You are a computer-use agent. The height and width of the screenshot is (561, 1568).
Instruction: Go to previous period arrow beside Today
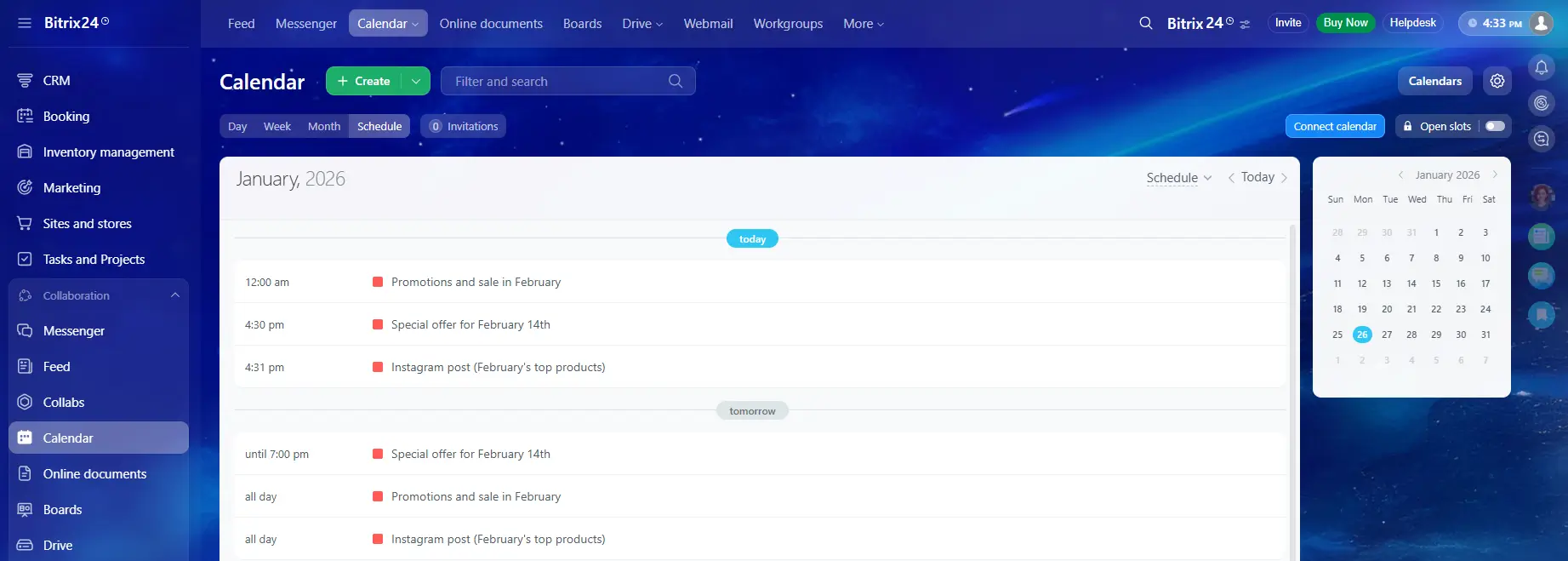coord(1231,177)
